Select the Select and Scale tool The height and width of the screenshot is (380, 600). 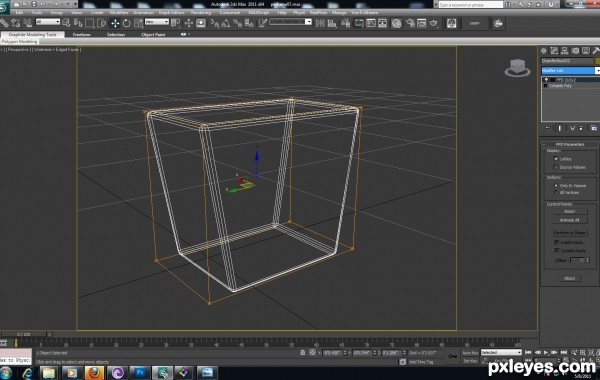tap(139, 23)
